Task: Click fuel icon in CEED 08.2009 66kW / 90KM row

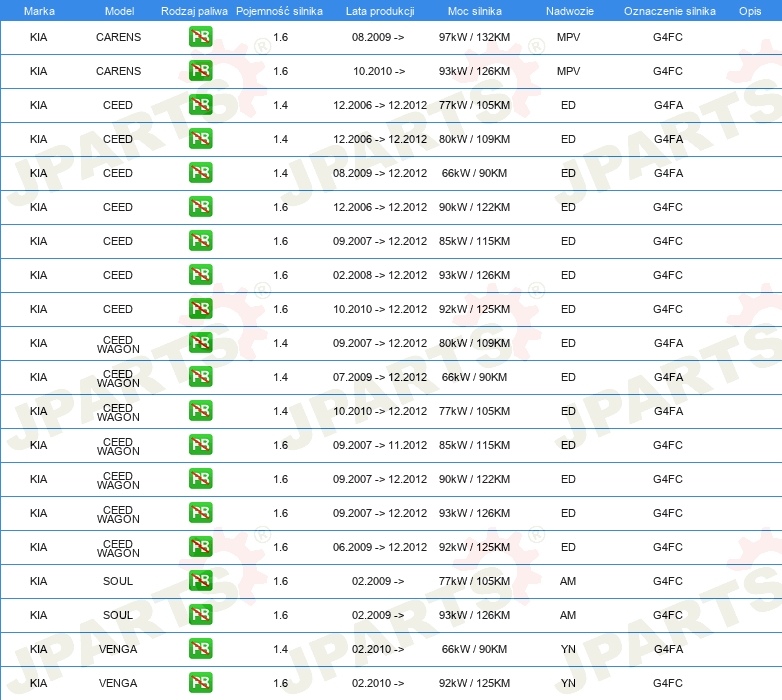Action: 200,173
